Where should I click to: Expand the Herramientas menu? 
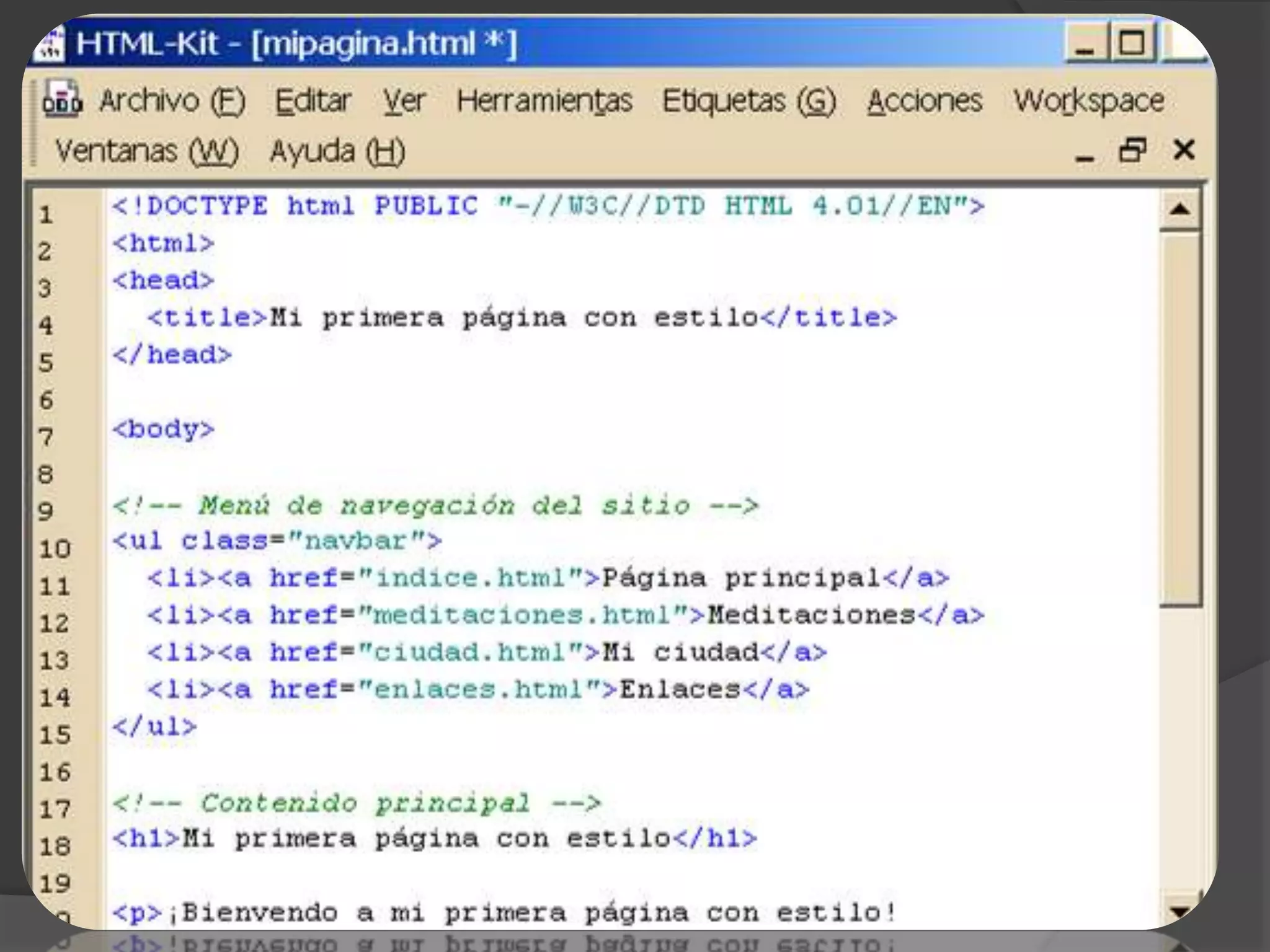tap(544, 101)
